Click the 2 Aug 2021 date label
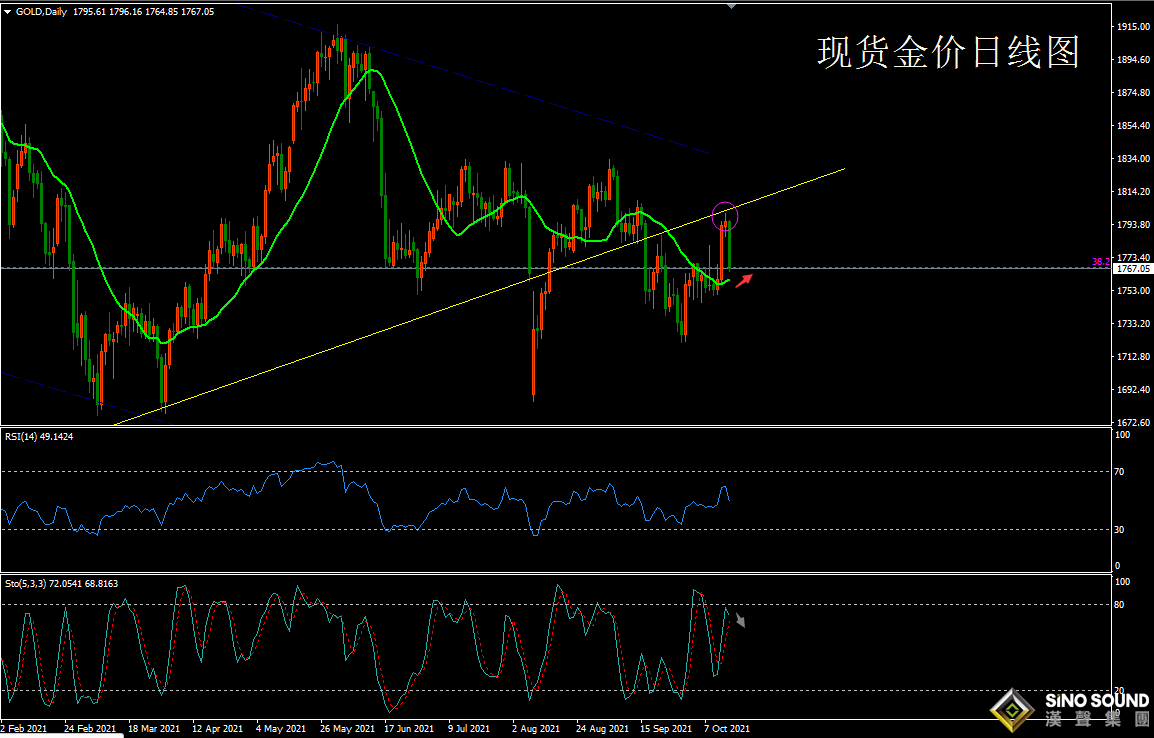The height and width of the screenshot is (738, 1154). (536, 729)
